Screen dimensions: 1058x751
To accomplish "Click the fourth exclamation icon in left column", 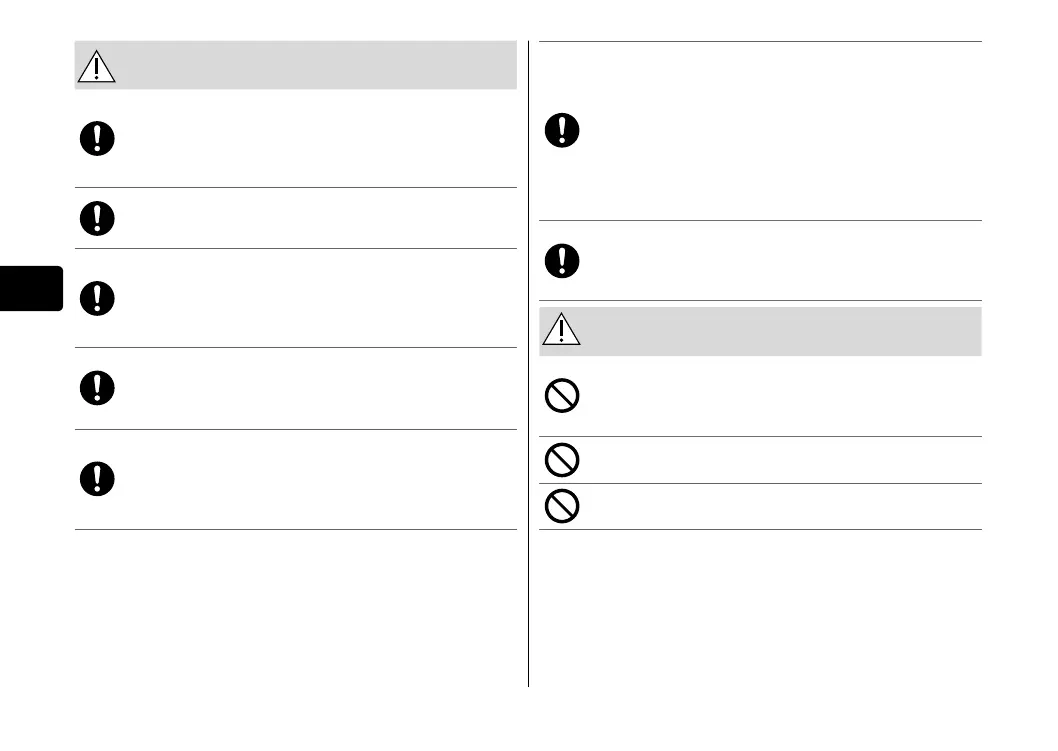I will pos(97,387).
